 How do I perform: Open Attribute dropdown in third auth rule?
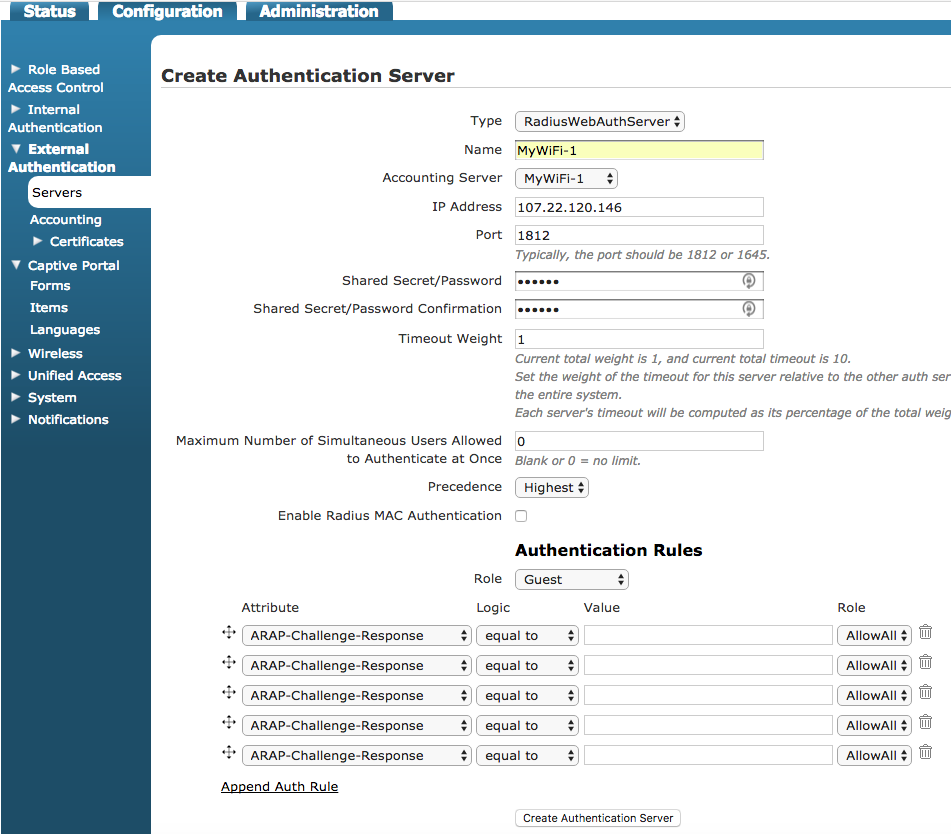(357, 696)
